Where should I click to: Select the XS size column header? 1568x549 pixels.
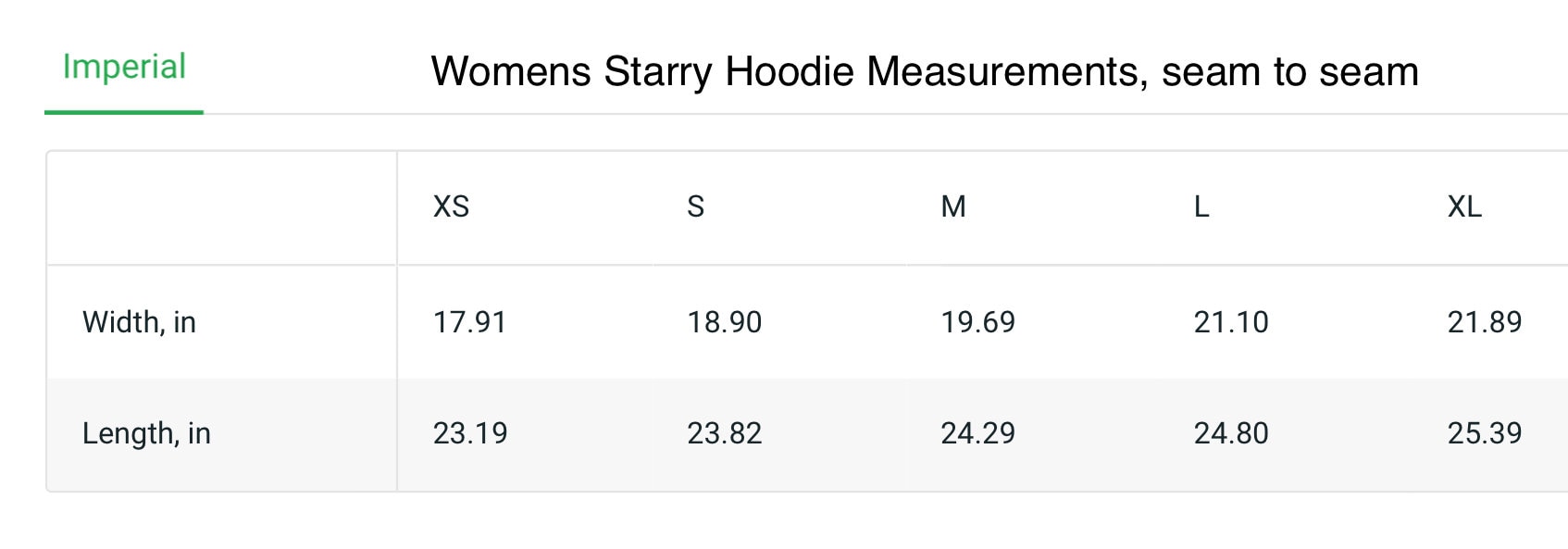pos(451,206)
